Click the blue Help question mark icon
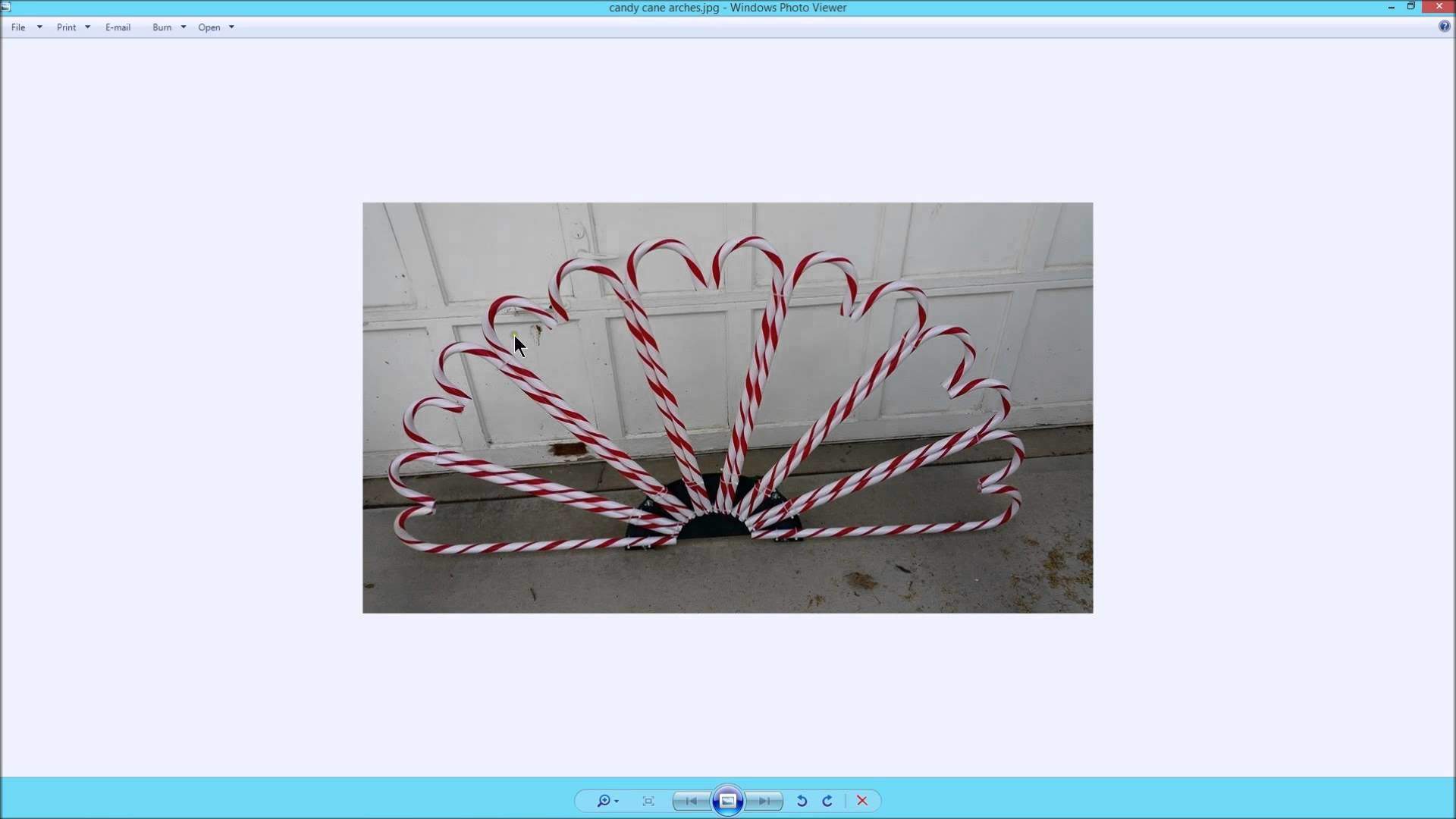This screenshot has height=819, width=1456. point(1444,27)
